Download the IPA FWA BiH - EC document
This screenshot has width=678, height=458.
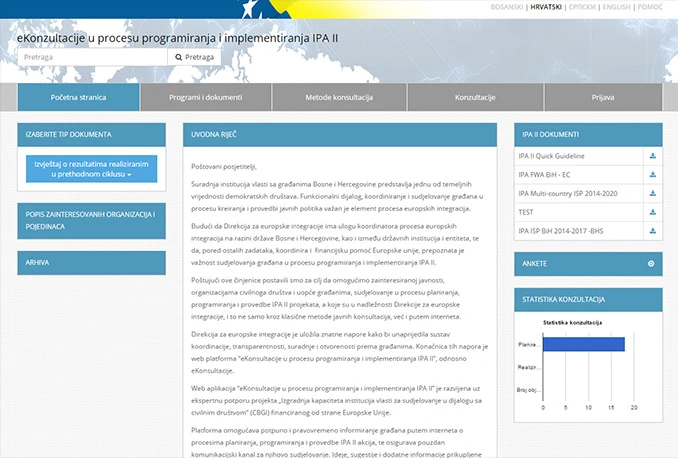pos(652,174)
